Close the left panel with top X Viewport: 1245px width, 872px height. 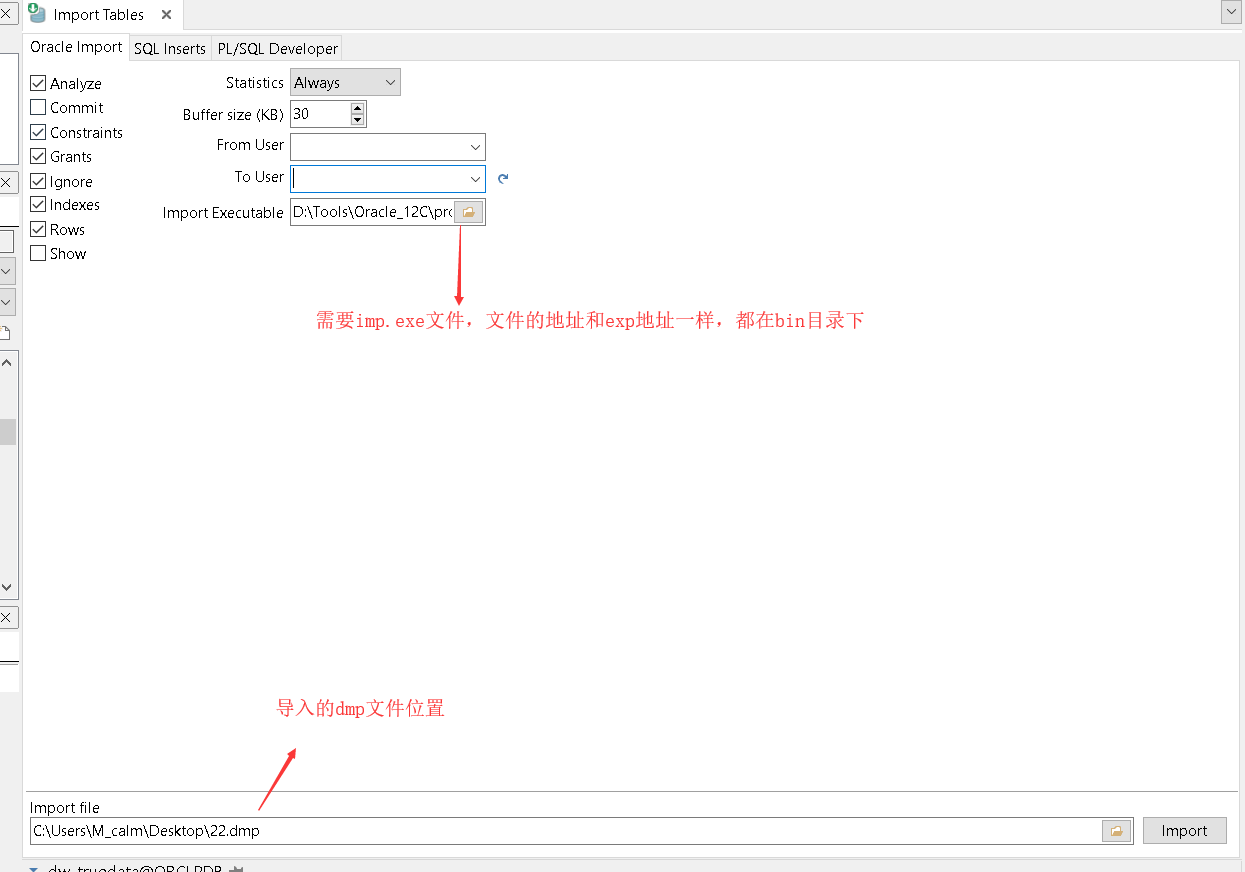(5, 14)
